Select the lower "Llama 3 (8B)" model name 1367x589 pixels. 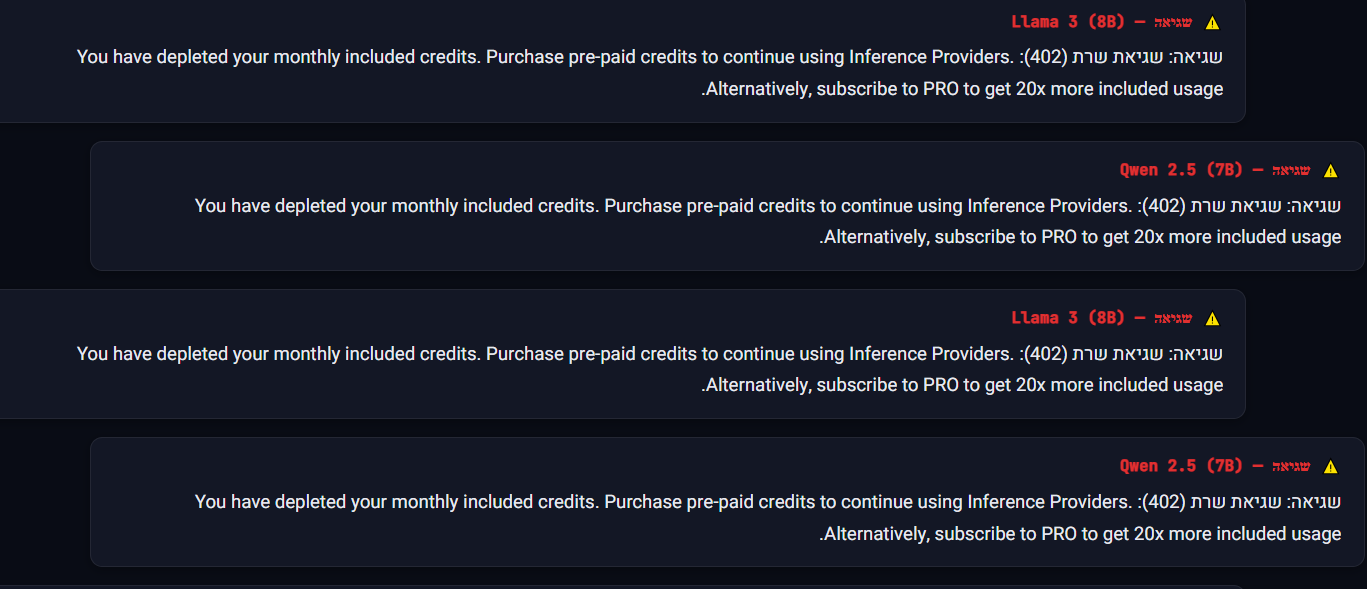point(1068,318)
